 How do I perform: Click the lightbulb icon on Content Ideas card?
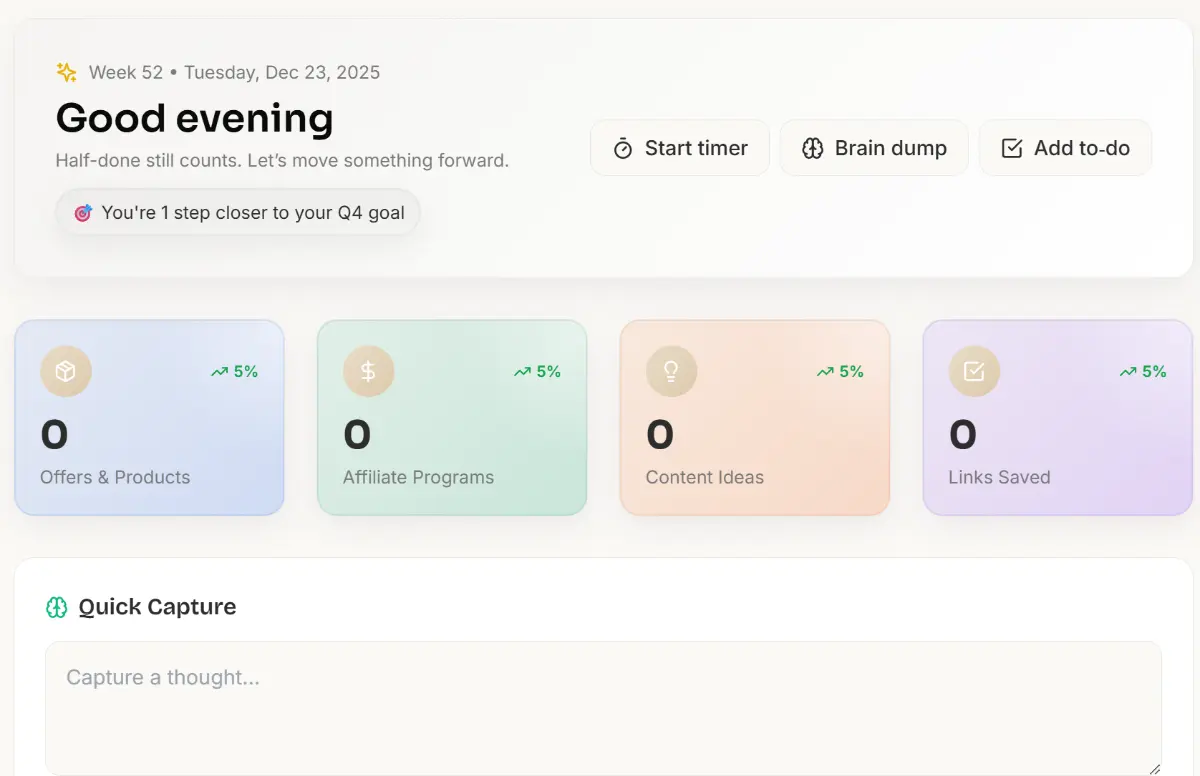point(670,371)
